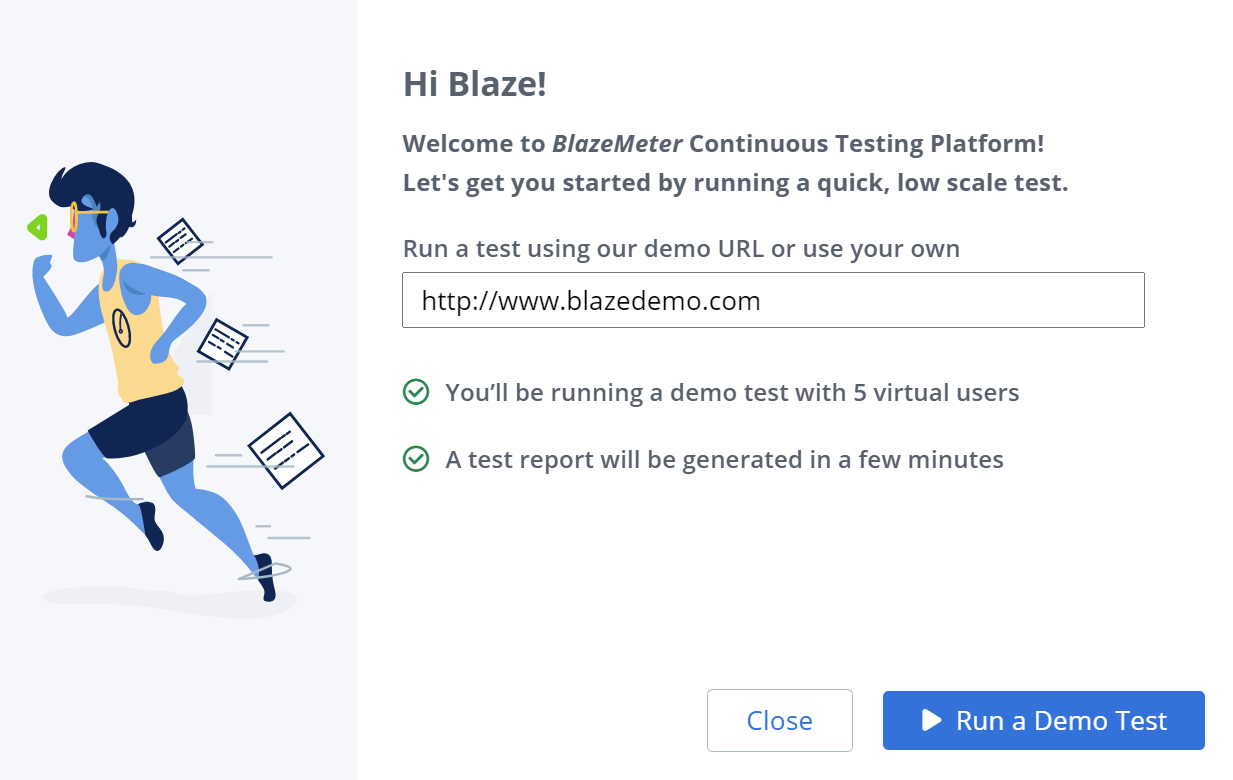Screen dimensions: 1233x780
Task: Click the topmost flying paper sheet icon
Action: tap(180, 240)
